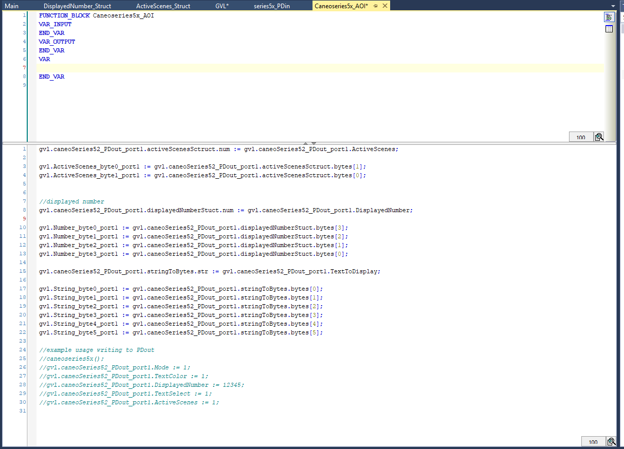624x449 pixels.
Task: Click the gvl.String_byte5_port1 line
Action: click(181, 333)
